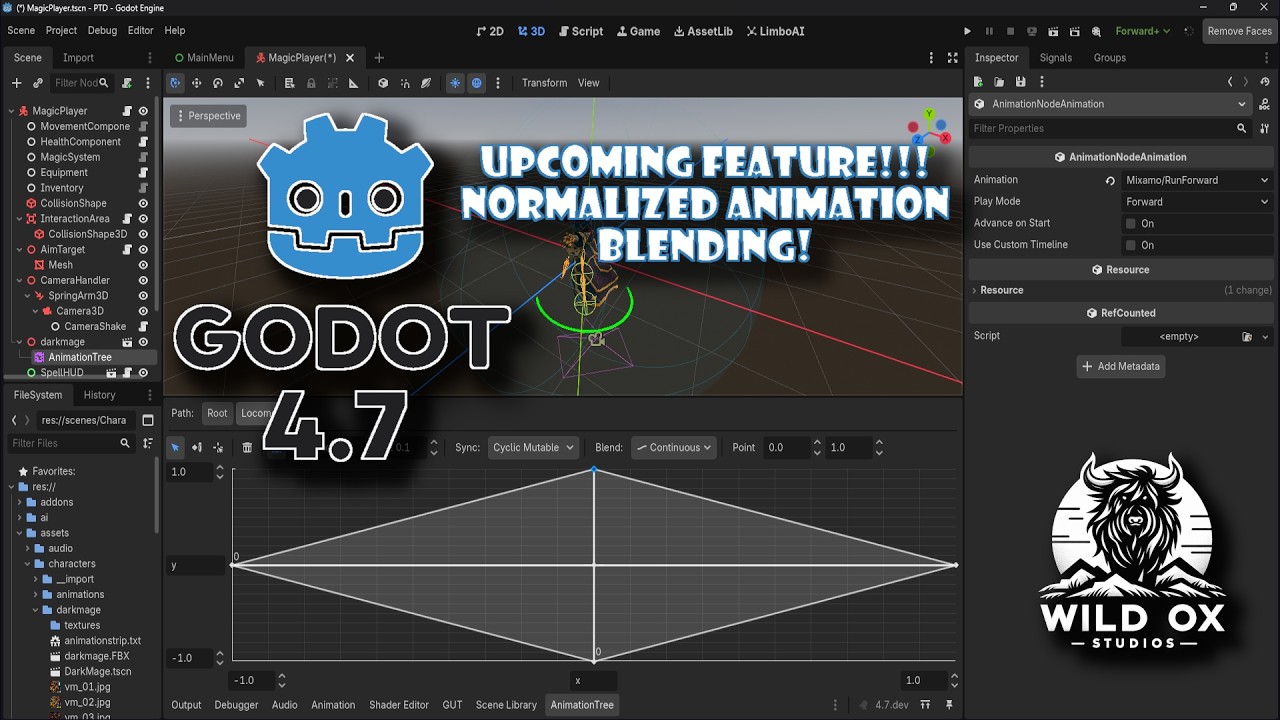The image size is (1280, 720).
Task: Toggle FileSystem split mode icon
Action: pos(148,420)
